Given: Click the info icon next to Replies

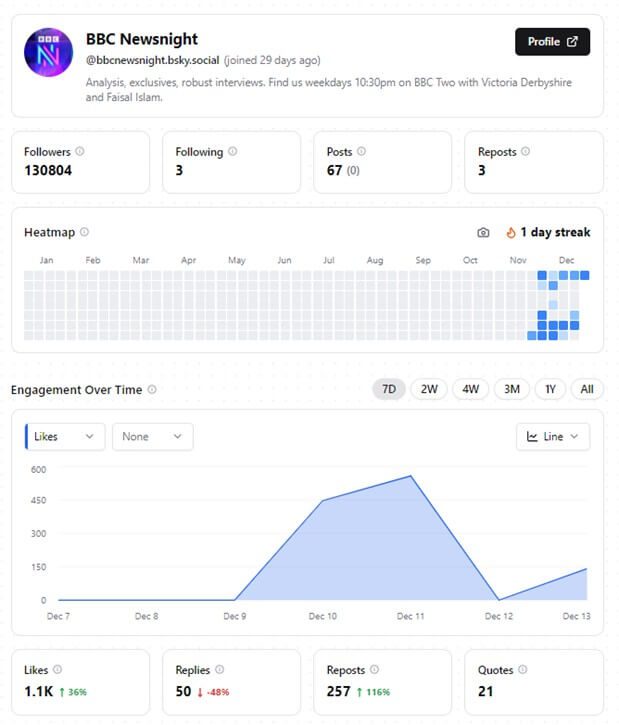Looking at the screenshot, I should pyautogui.click(x=220, y=669).
